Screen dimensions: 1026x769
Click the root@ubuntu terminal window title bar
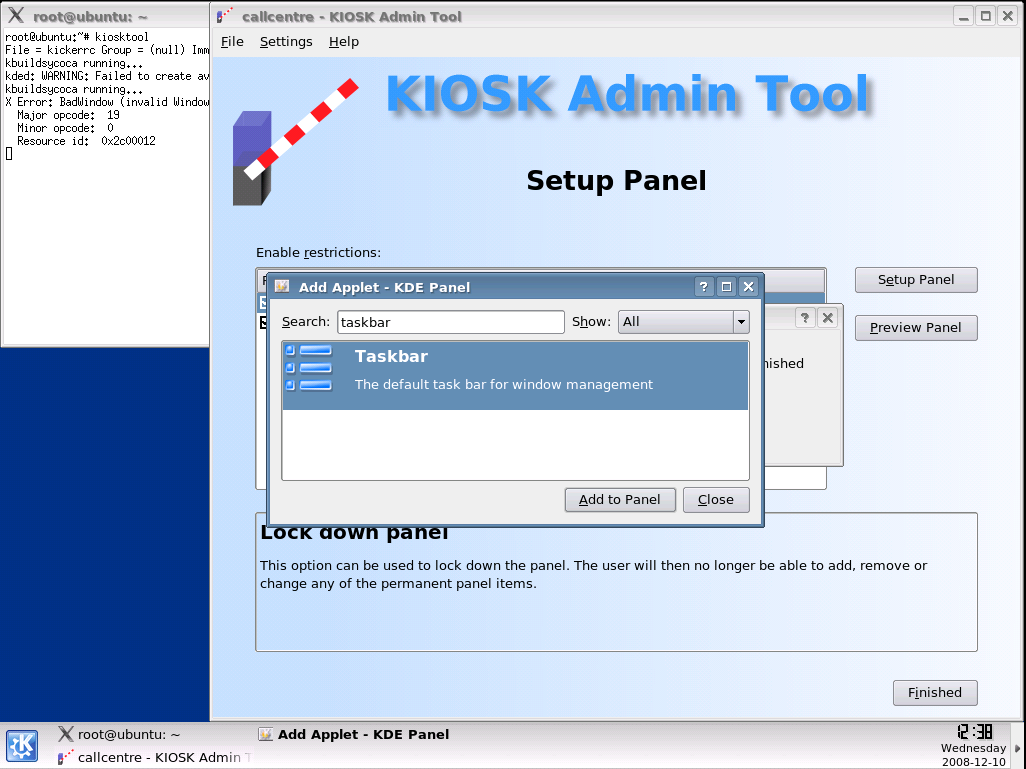click(x=105, y=16)
